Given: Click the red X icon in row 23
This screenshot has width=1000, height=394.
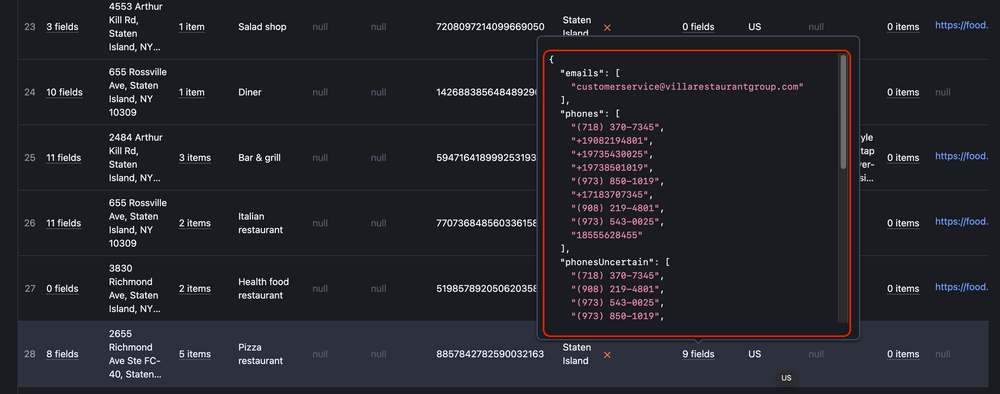Looking at the screenshot, I should click(607, 27).
